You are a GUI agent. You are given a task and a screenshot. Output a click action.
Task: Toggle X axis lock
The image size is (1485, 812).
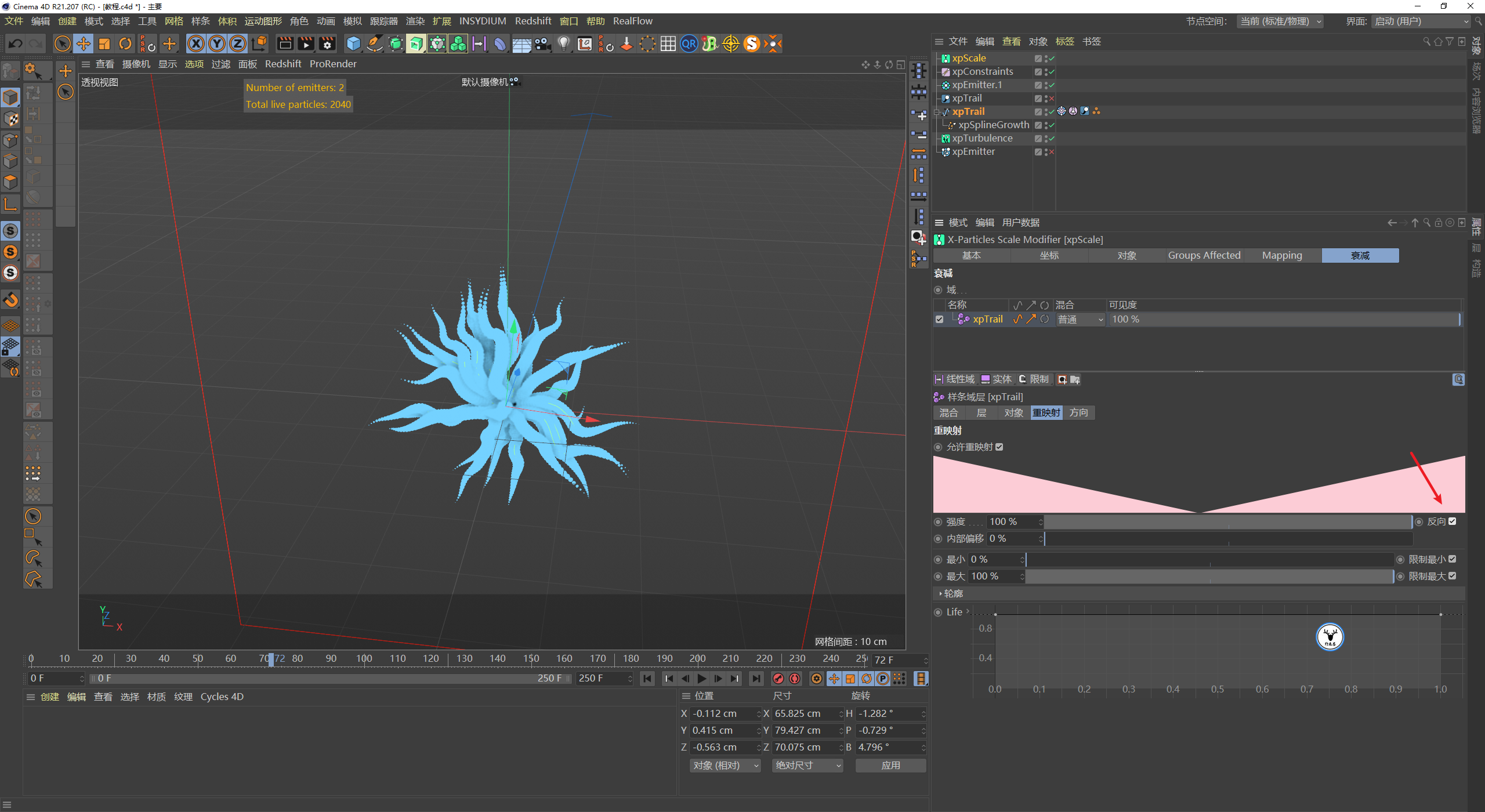coord(196,43)
